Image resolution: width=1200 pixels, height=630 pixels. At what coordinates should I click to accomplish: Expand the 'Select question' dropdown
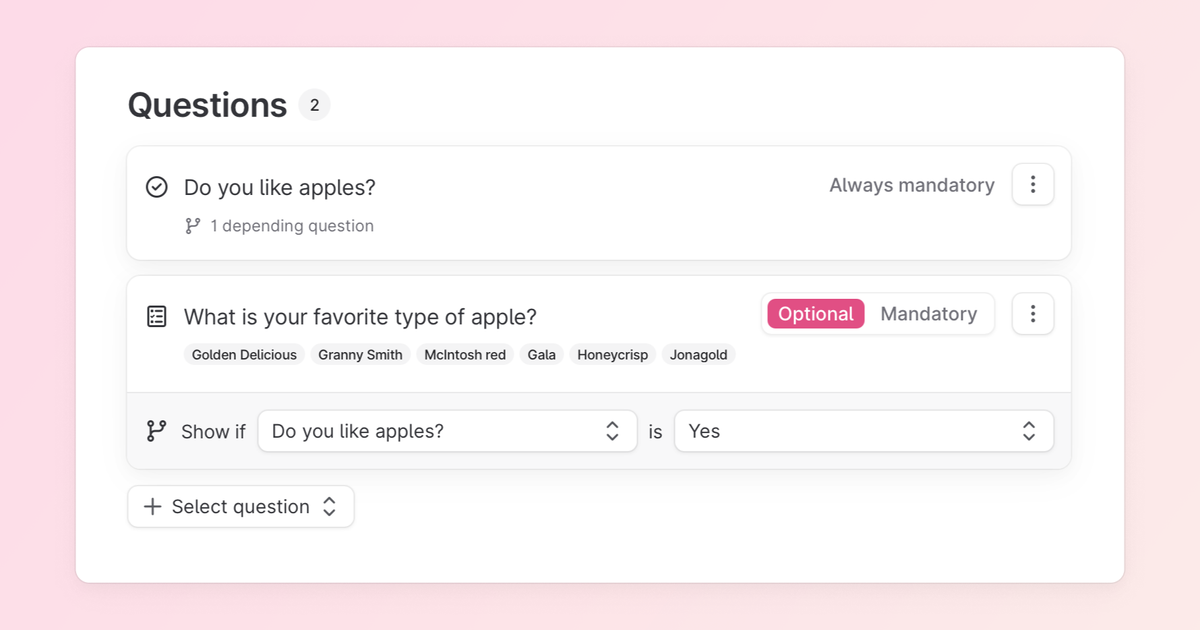pos(330,506)
